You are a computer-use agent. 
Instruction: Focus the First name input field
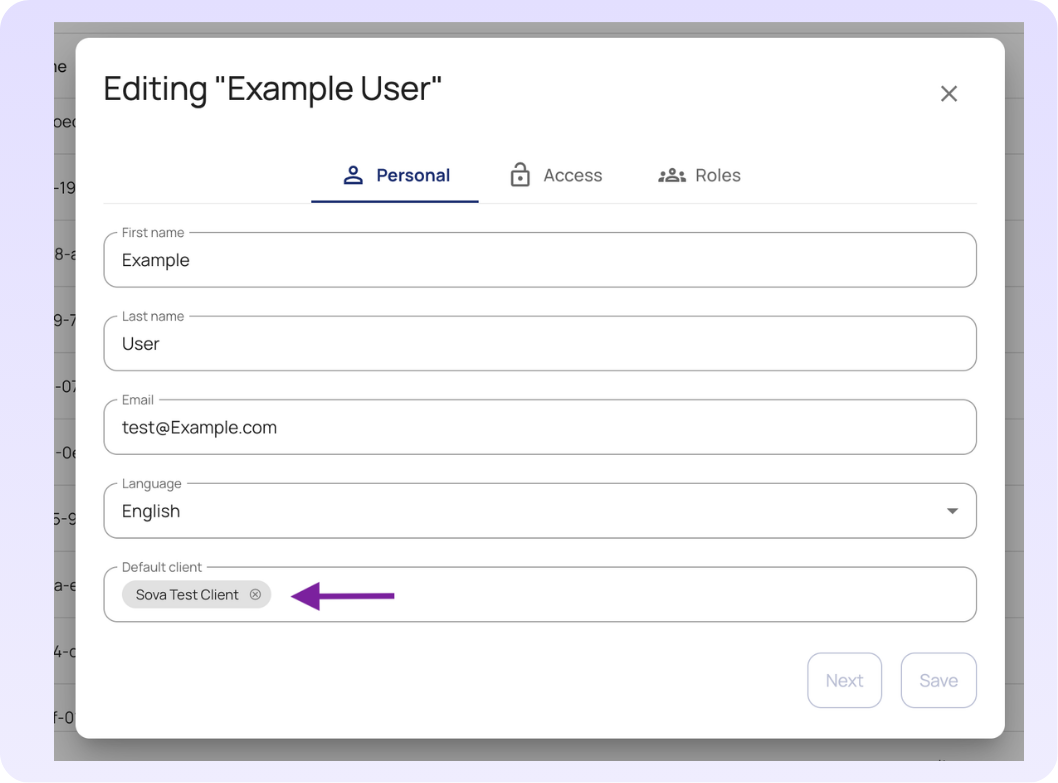click(x=540, y=260)
